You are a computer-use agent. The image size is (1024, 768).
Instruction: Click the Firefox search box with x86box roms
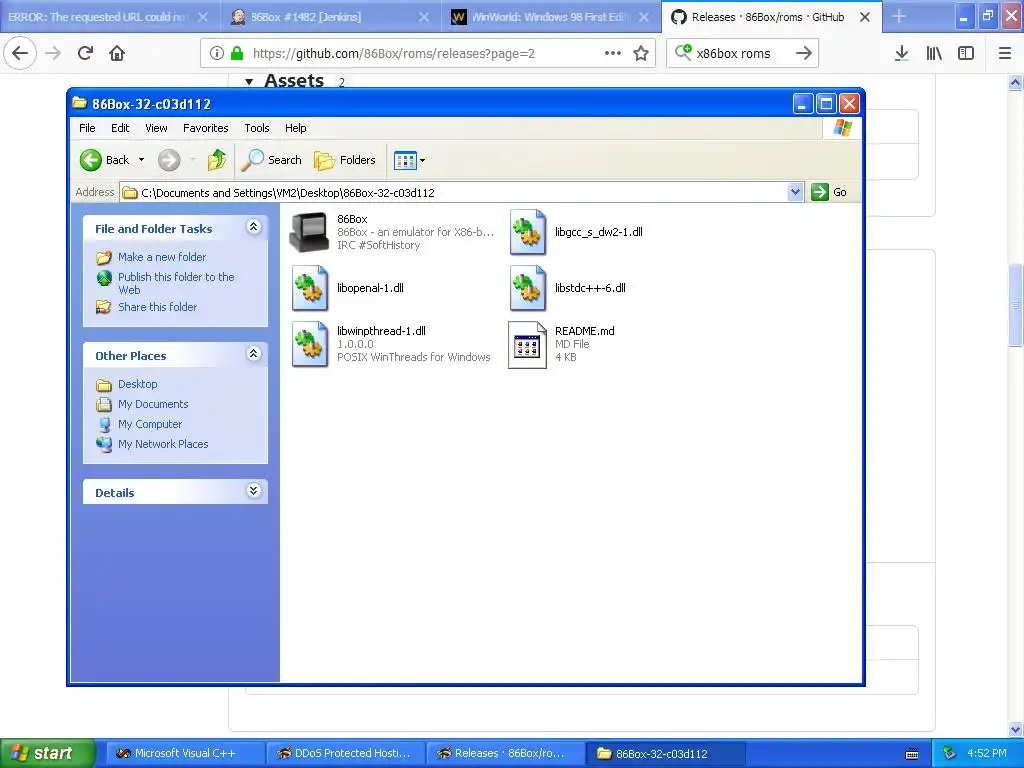(x=741, y=54)
